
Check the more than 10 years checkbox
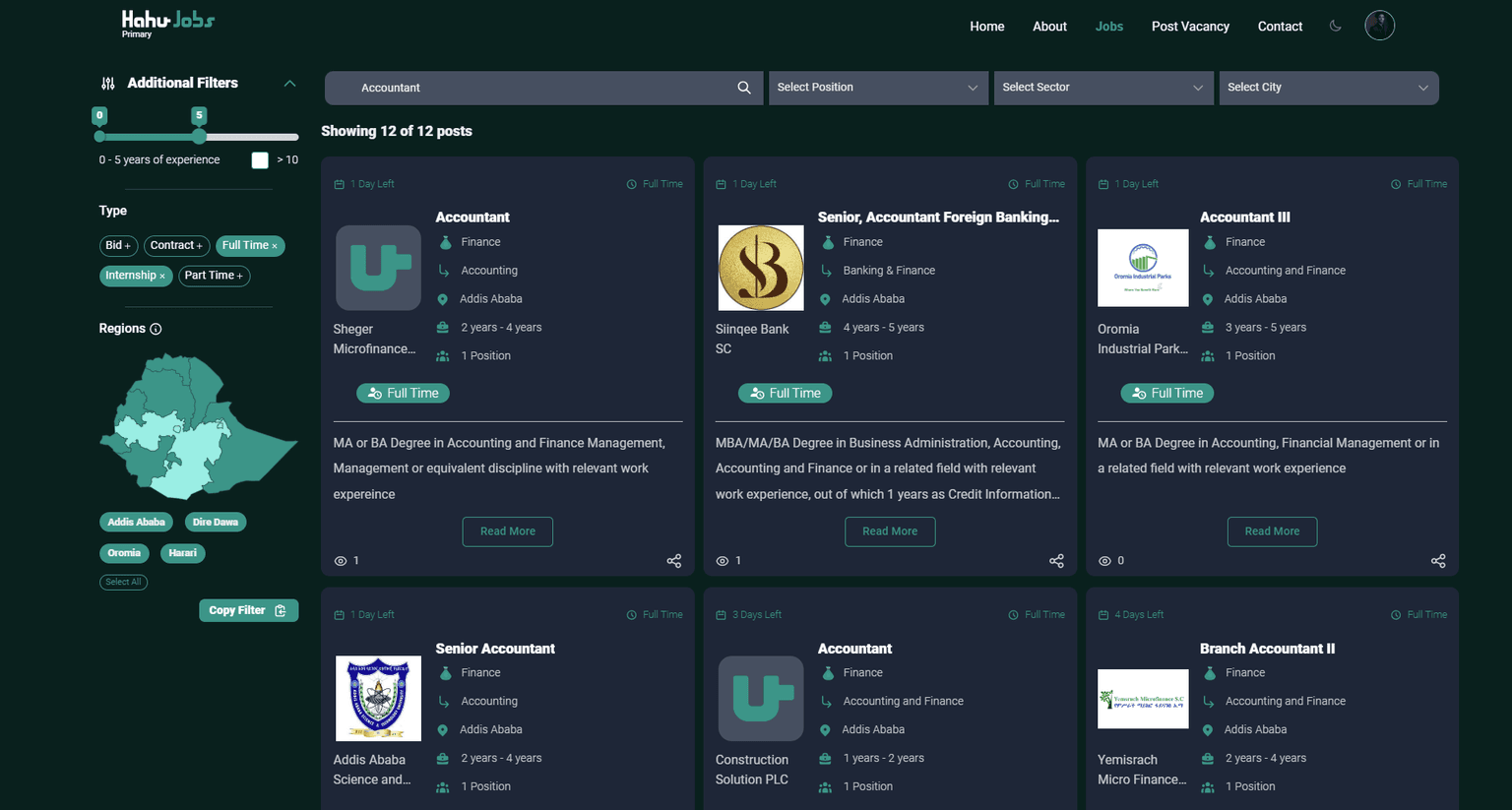pos(260,160)
